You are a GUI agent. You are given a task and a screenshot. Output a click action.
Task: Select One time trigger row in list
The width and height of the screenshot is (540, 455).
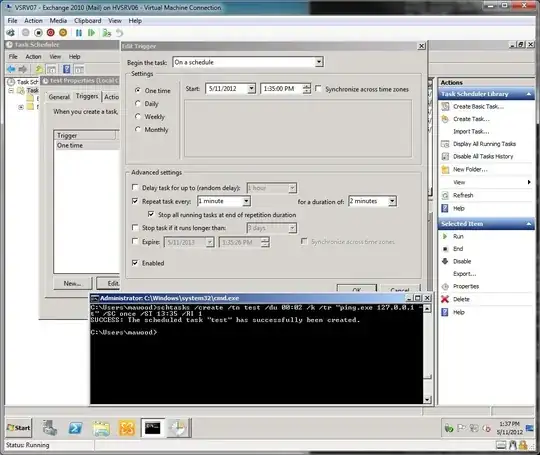[x=87, y=145]
